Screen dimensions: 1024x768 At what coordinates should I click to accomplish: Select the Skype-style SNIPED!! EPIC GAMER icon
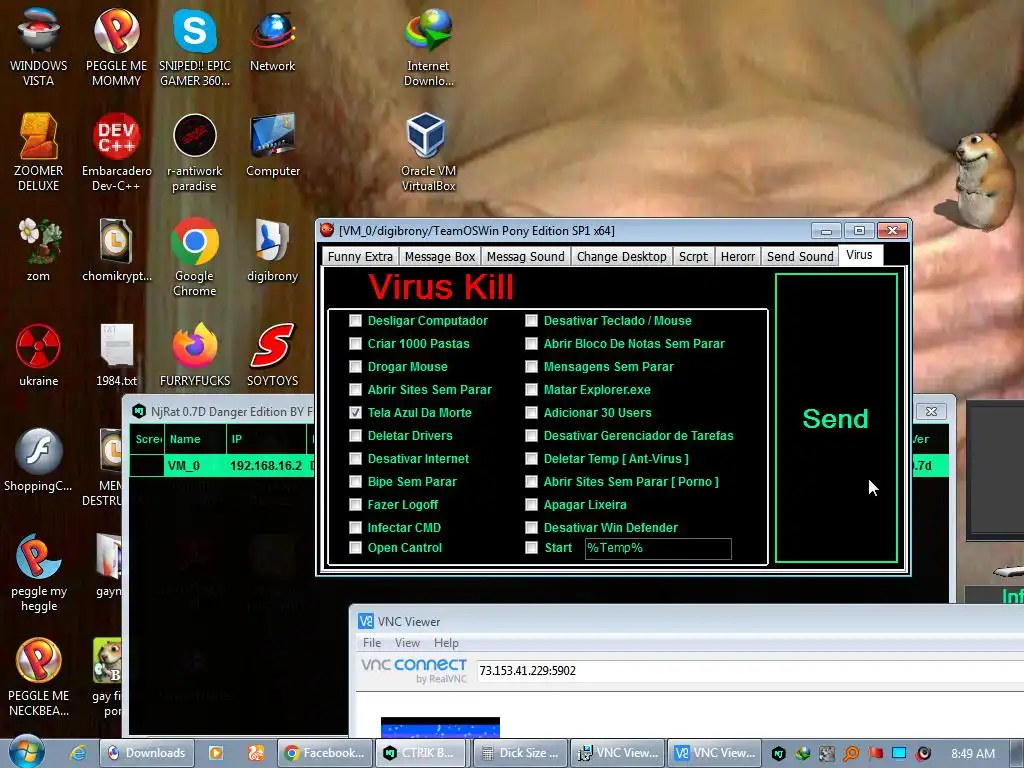[195, 47]
